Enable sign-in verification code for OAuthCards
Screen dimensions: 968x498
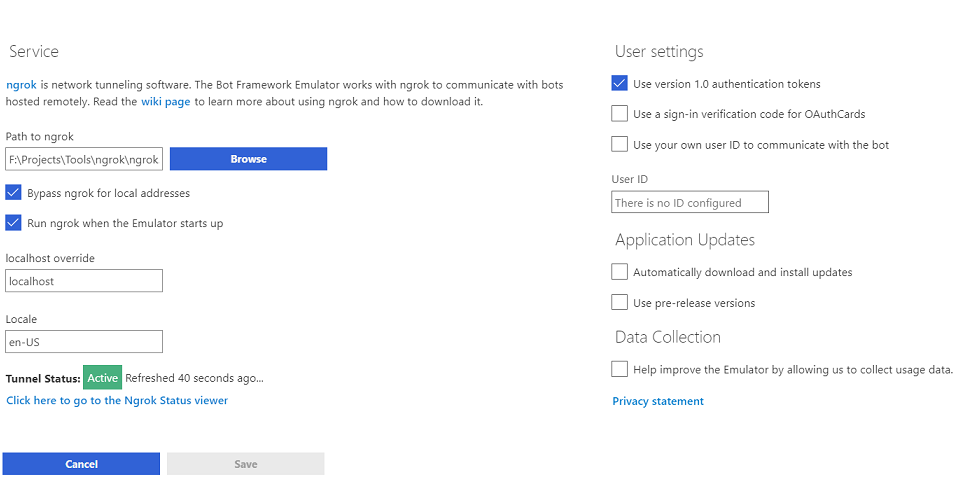click(x=619, y=114)
